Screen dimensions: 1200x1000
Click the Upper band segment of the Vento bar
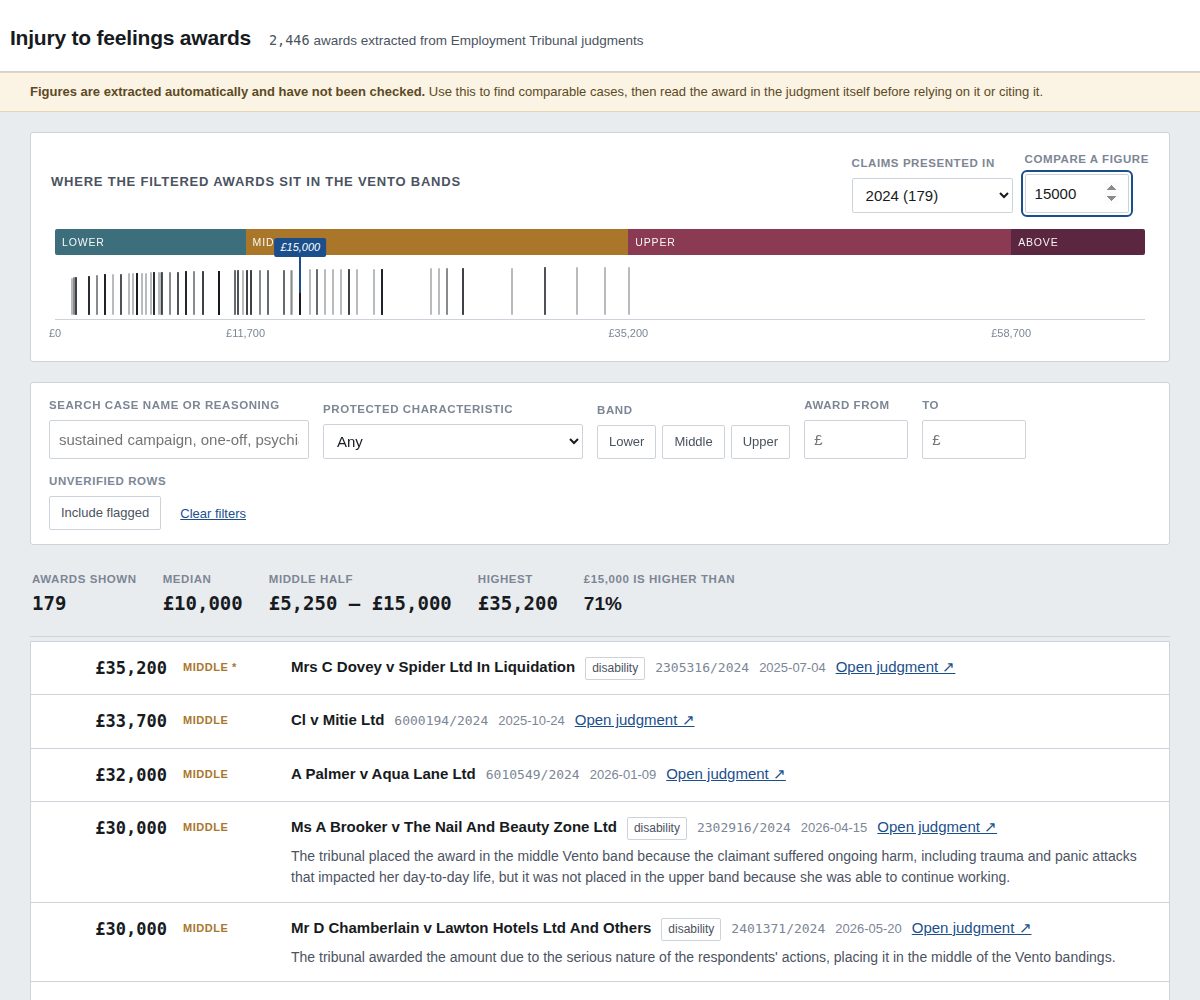pyautogui.click(x=819, y=242)
